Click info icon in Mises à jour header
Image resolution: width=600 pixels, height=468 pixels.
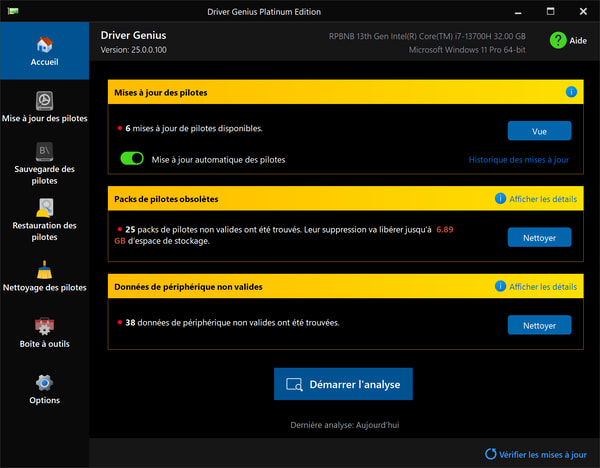[571, 92]
